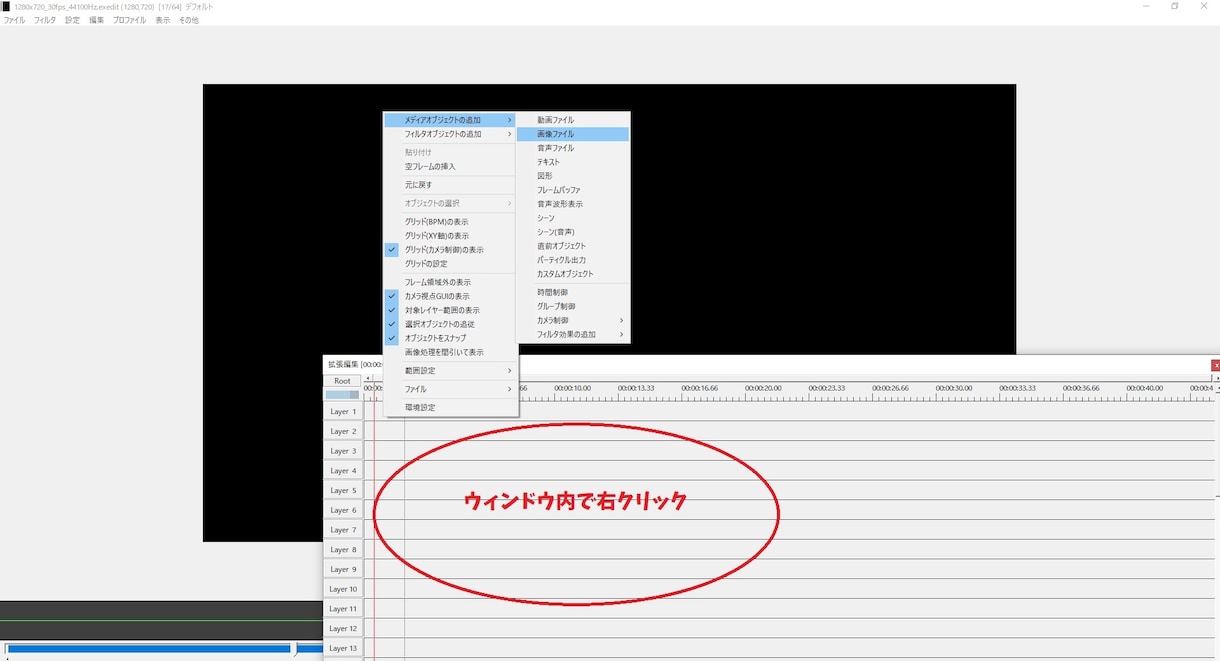Image resolution: width=1220 pixels, height=661 pixels.
Task: Click the Root scene button in timeline
Action: (x=342, y=381)
